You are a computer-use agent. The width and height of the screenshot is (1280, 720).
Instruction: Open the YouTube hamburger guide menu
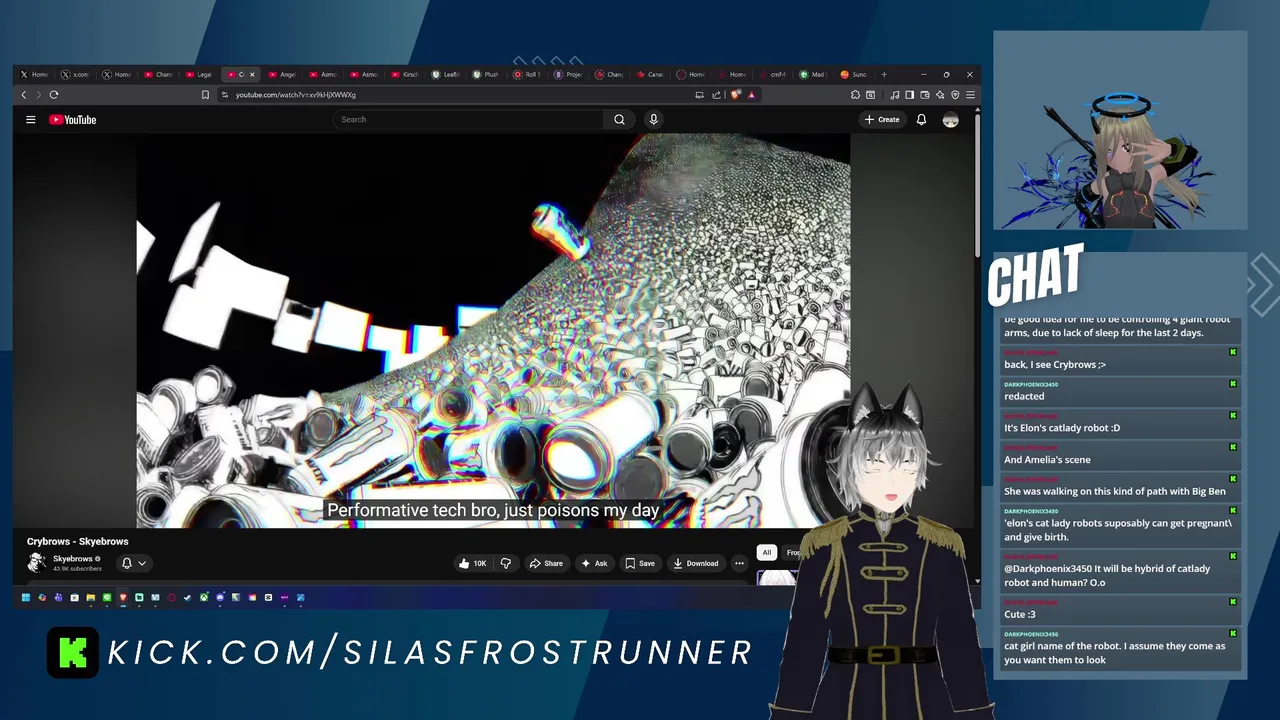click(x=31, y=119)
